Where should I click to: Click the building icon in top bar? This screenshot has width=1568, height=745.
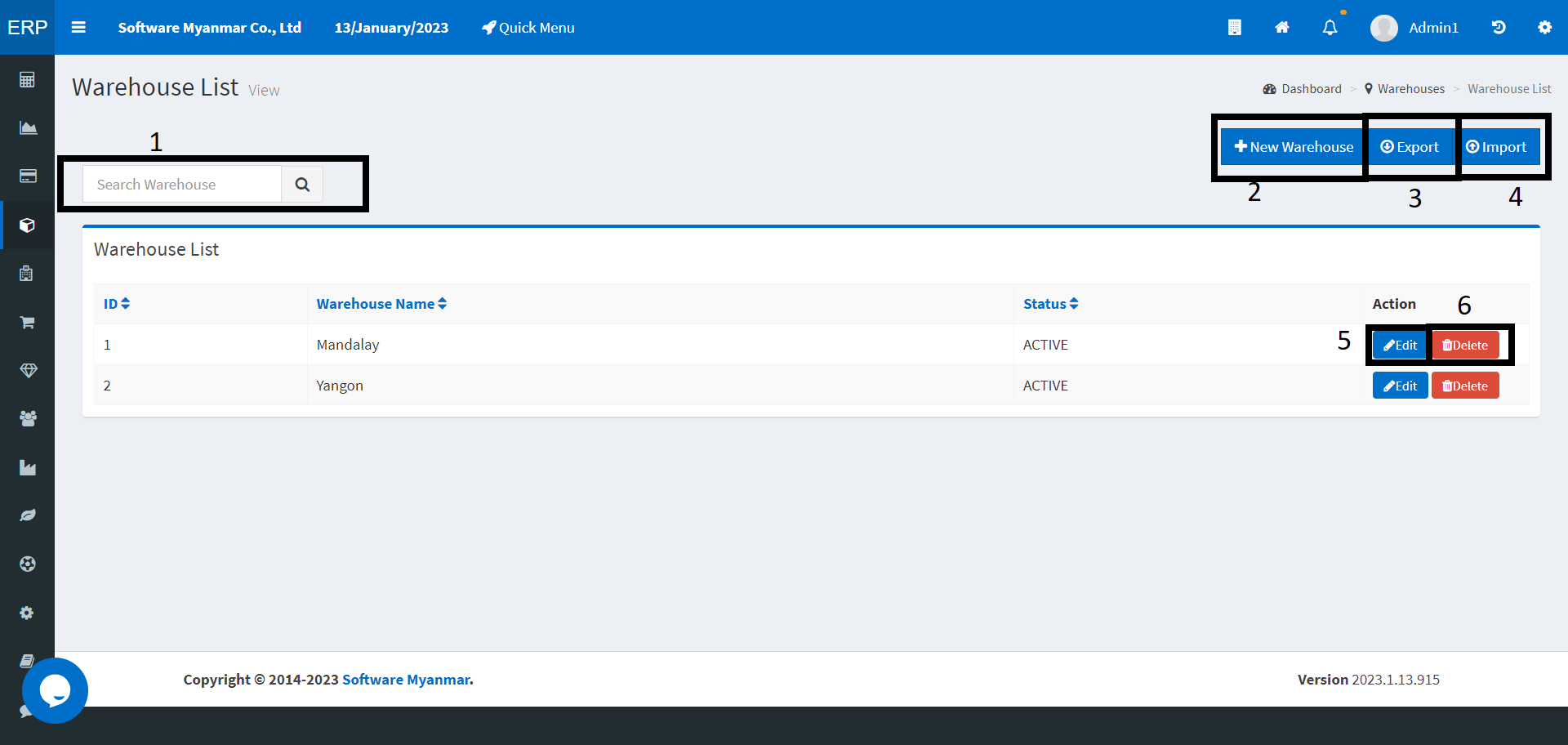pos(1235,27)
